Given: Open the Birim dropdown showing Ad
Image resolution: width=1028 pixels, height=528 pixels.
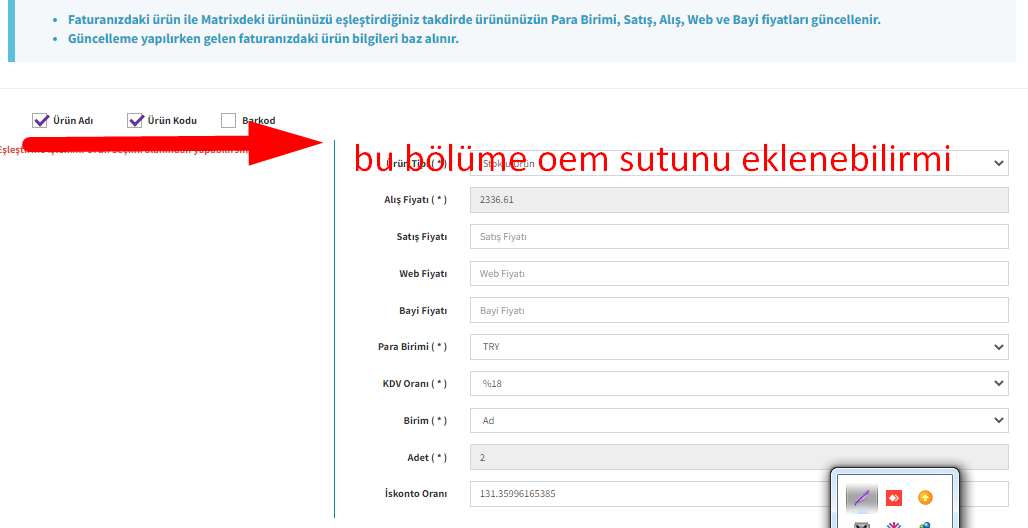Looking at the screenshot, I should tap(739, 421).
